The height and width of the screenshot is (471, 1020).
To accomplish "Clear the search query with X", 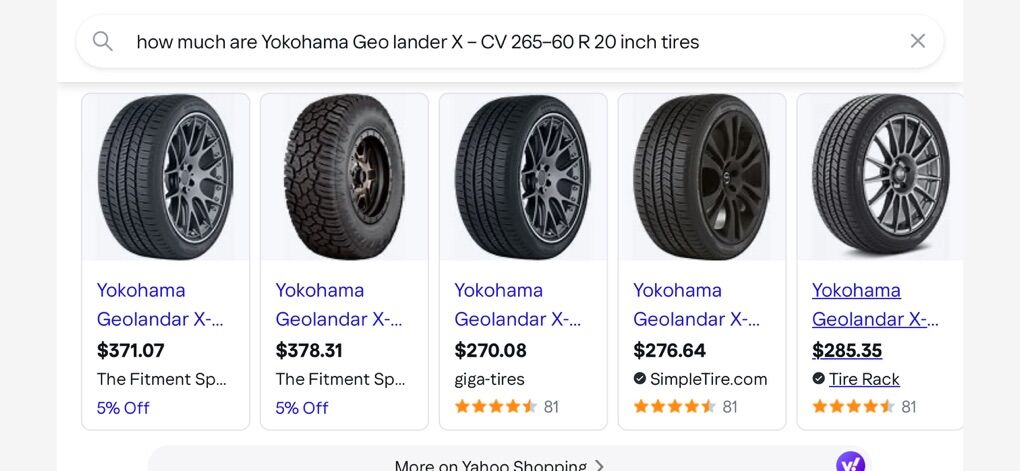I will (x=917, y=41).
